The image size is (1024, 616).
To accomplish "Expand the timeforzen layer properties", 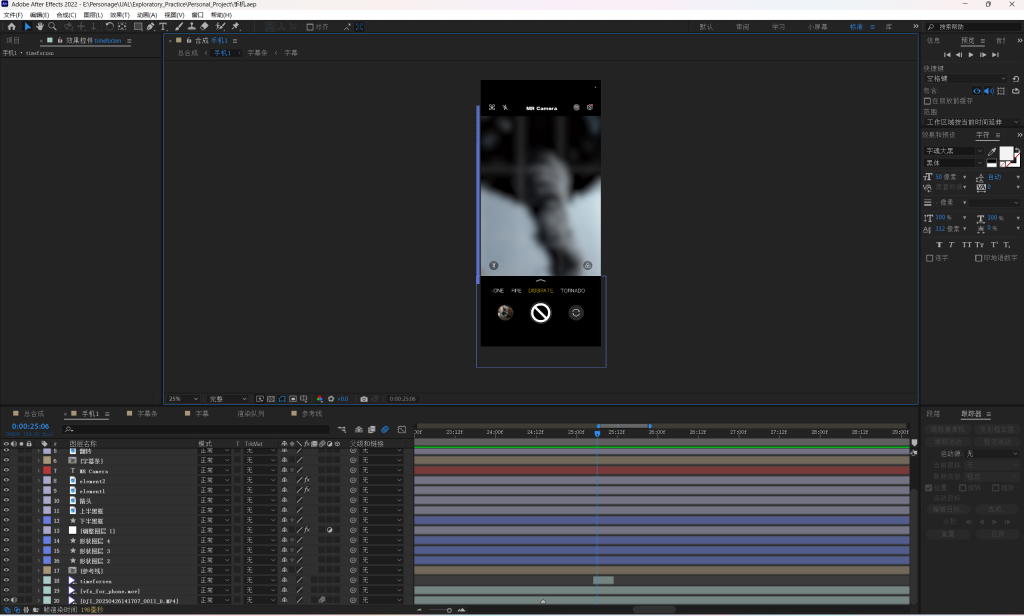I will [38, 580].
